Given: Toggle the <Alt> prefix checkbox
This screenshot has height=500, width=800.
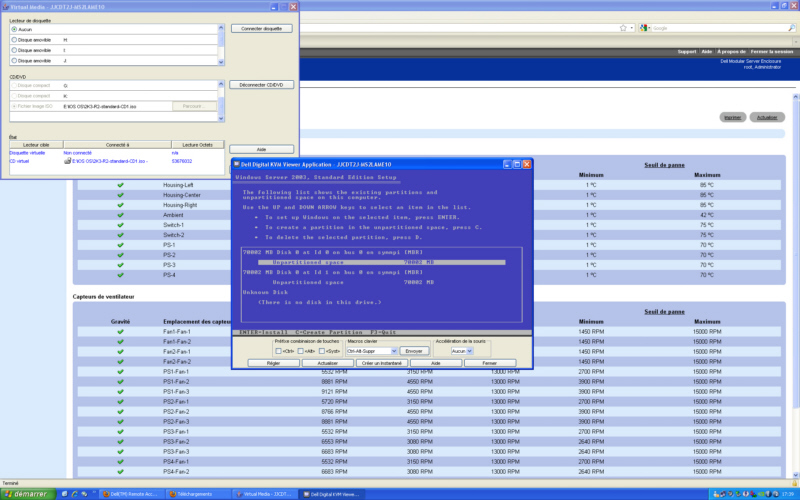Looking at the screenshot, I should [x=301, y=351].
